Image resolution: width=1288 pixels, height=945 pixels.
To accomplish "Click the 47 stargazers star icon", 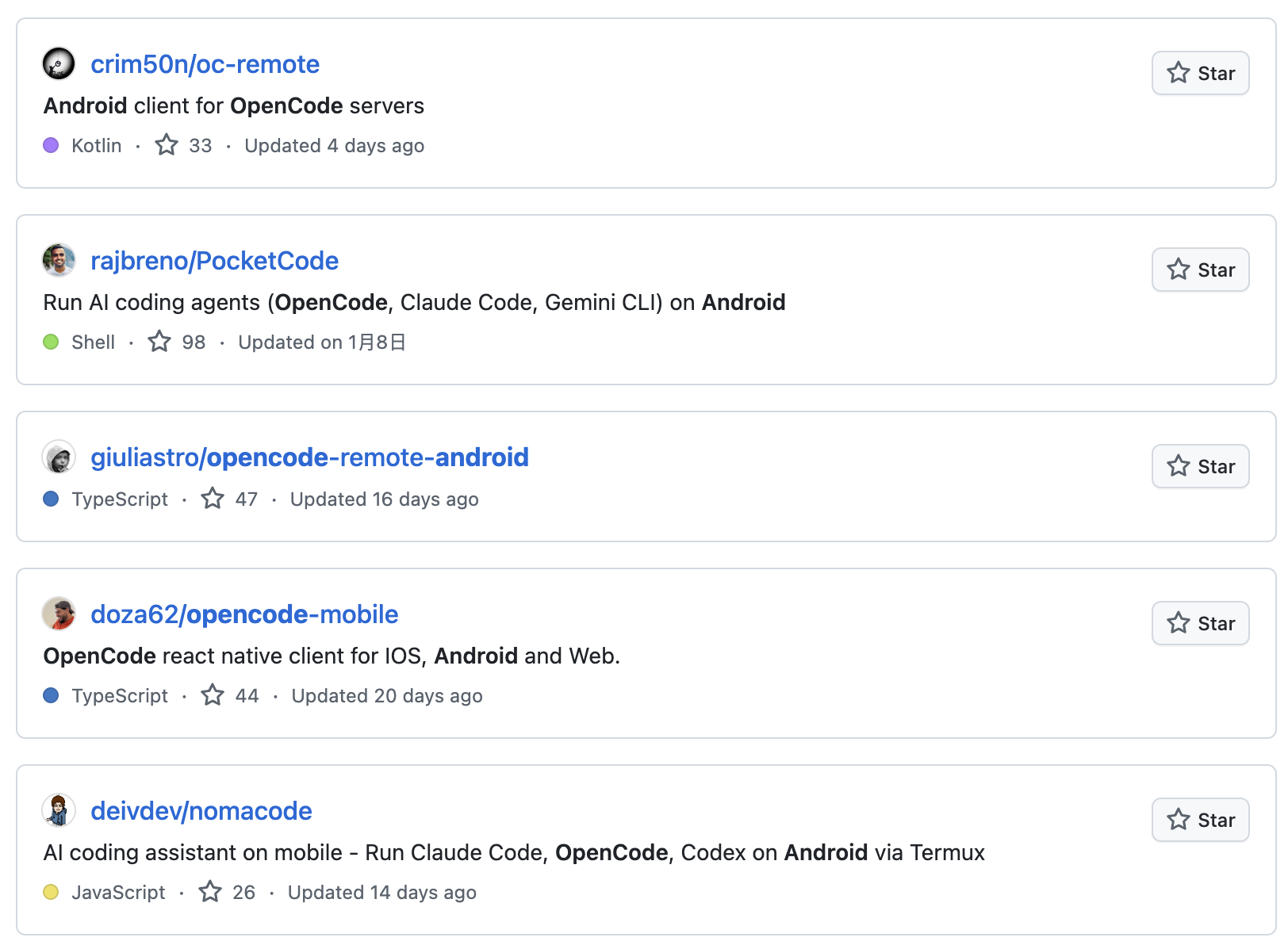I will point(213,499).
